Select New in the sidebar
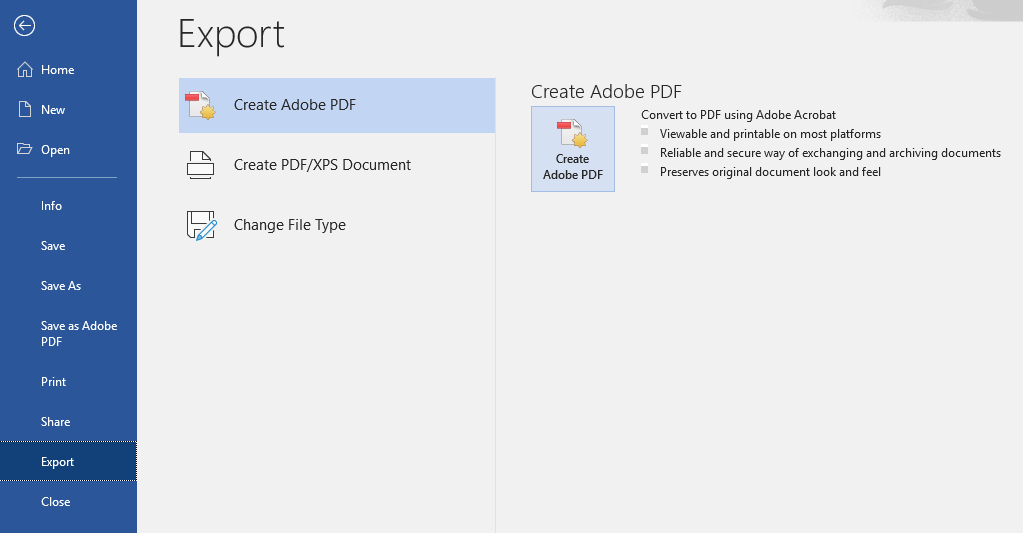 click(69, 110)
